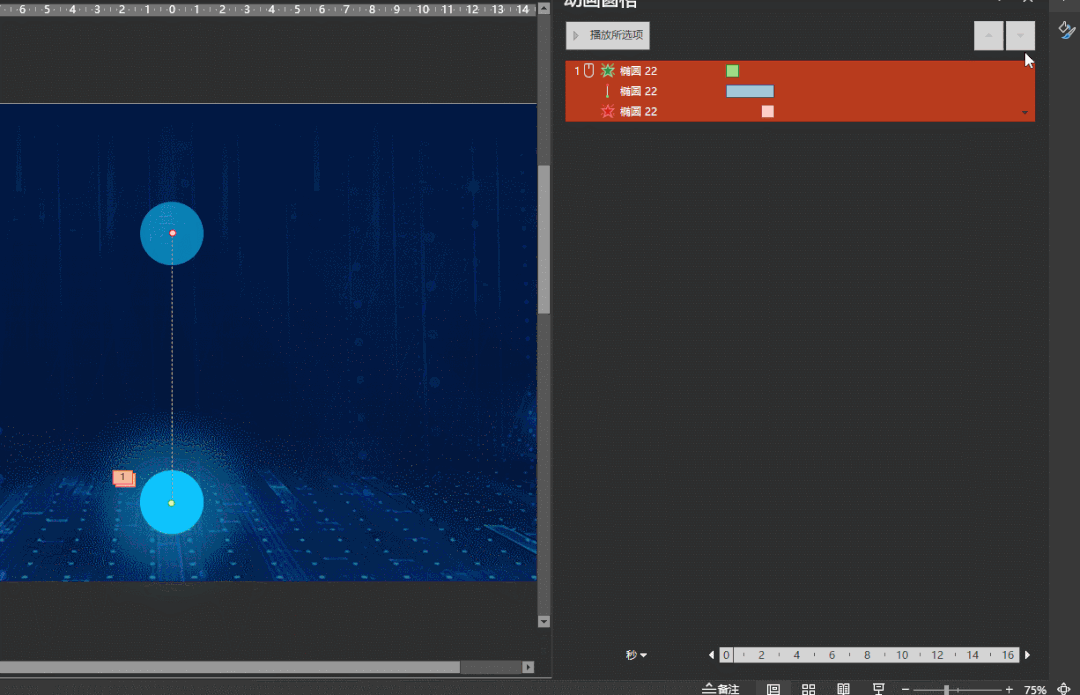Image resolution: width=1080 pixels, height=695 pixels.
Task: Click the blue timing bar of the motion path
Action: click(x=750, y=91)
